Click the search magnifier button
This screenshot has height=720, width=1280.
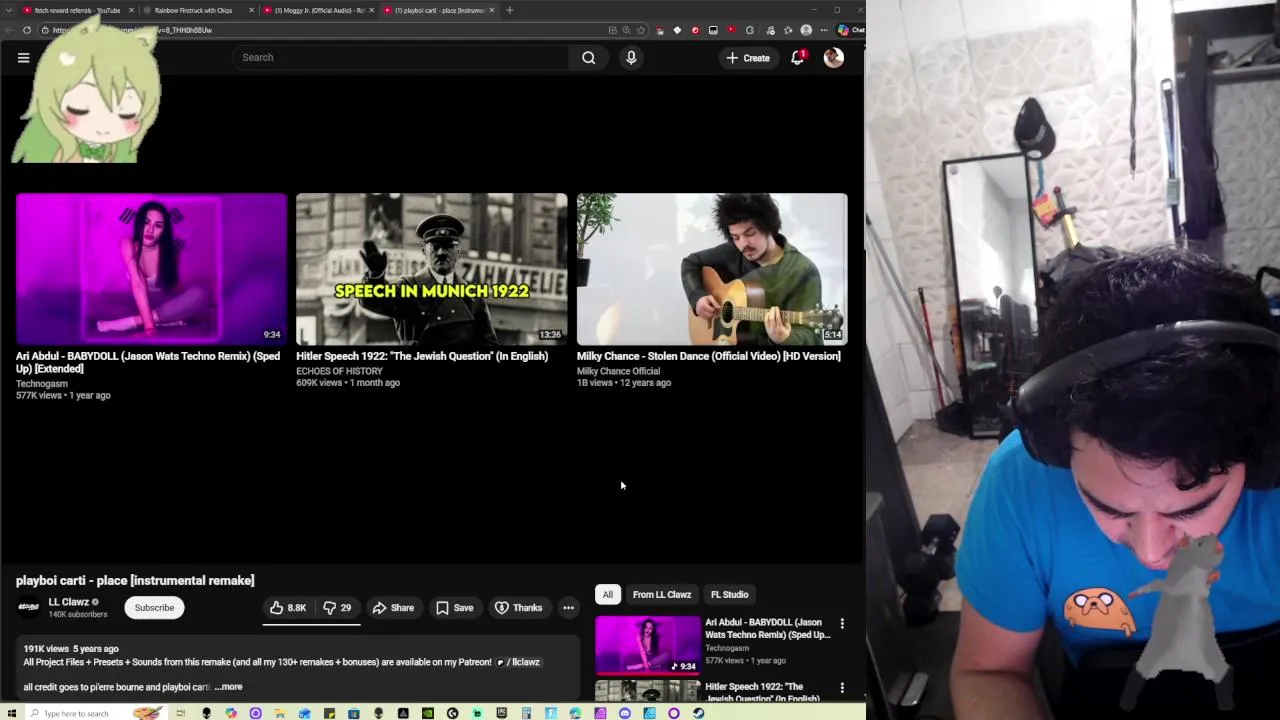point(589,58)
